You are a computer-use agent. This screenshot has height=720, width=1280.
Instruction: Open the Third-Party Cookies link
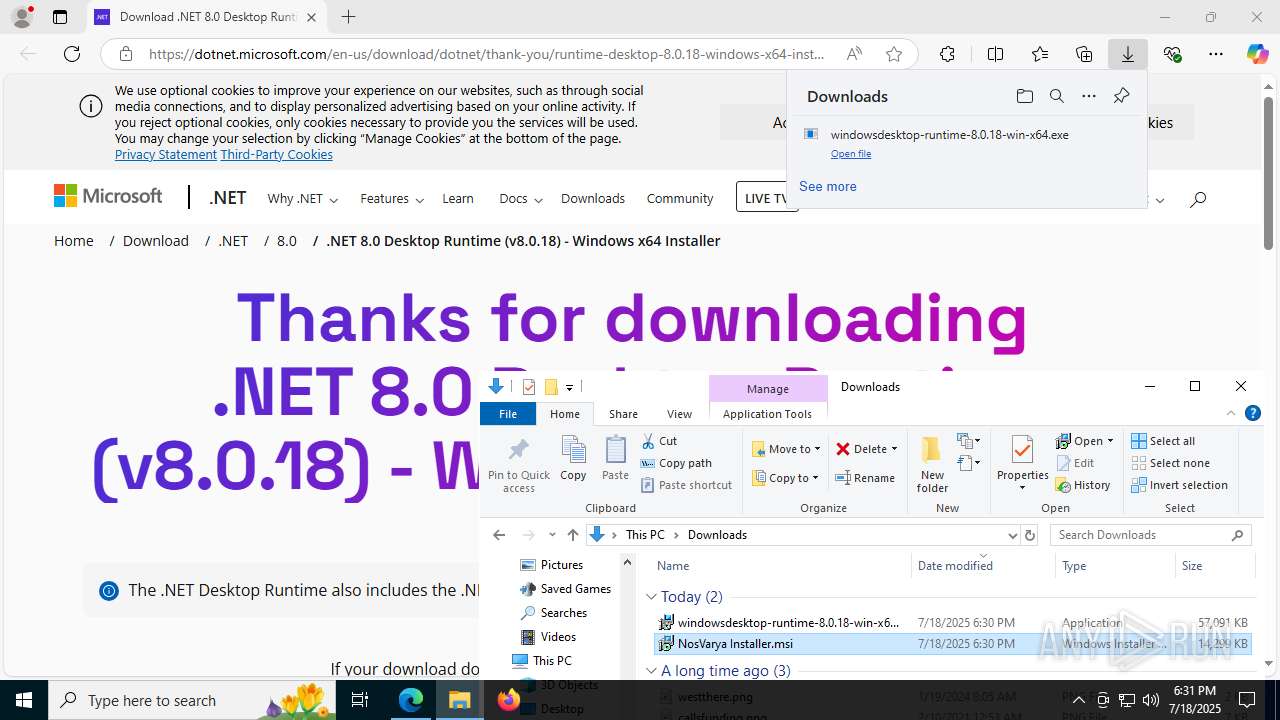[x=277, y=155]
